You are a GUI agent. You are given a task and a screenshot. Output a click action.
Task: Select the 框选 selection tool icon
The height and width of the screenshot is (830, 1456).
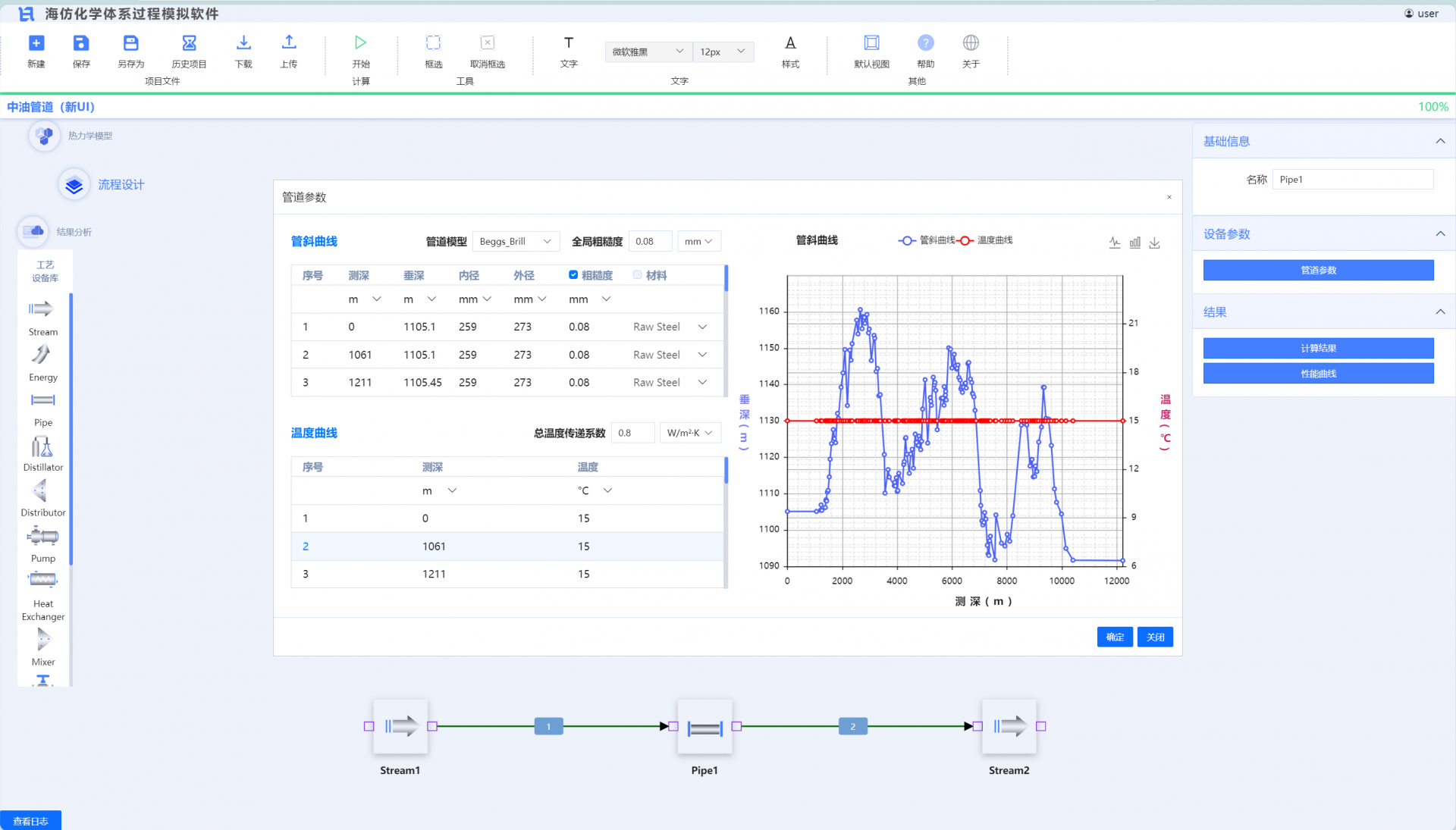pyautogui.click(x=433, y=43)
